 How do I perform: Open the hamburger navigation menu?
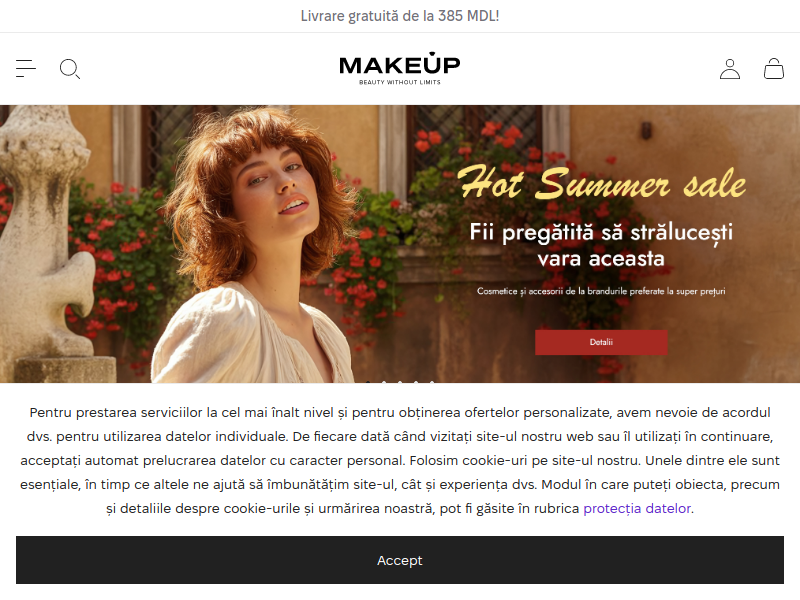[26, 68]
